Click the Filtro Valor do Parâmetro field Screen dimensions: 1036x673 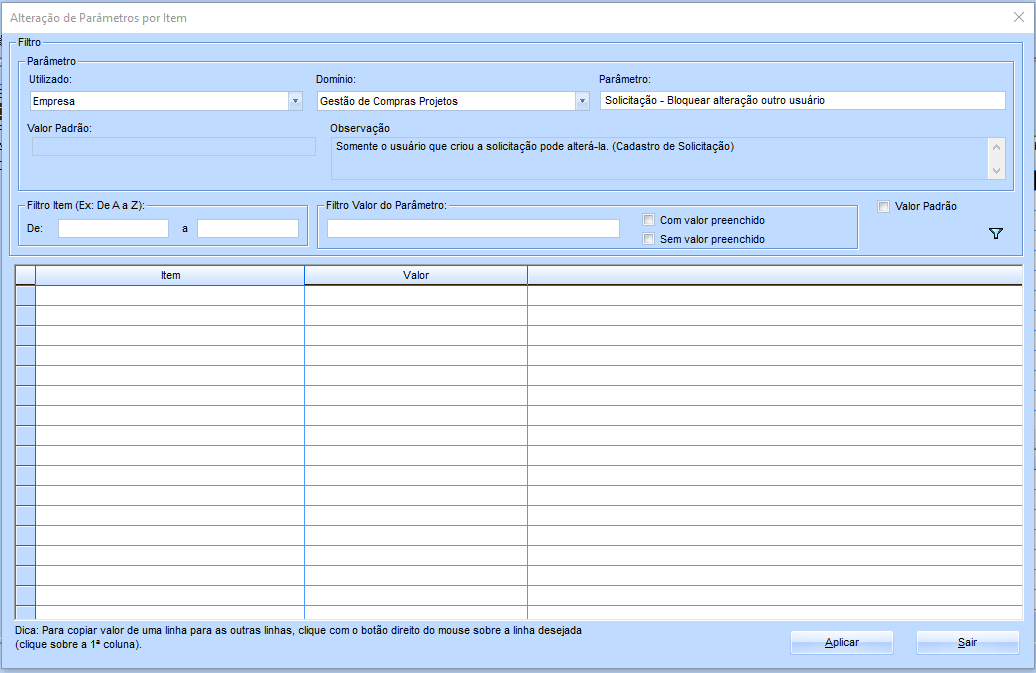pos(473,229)
